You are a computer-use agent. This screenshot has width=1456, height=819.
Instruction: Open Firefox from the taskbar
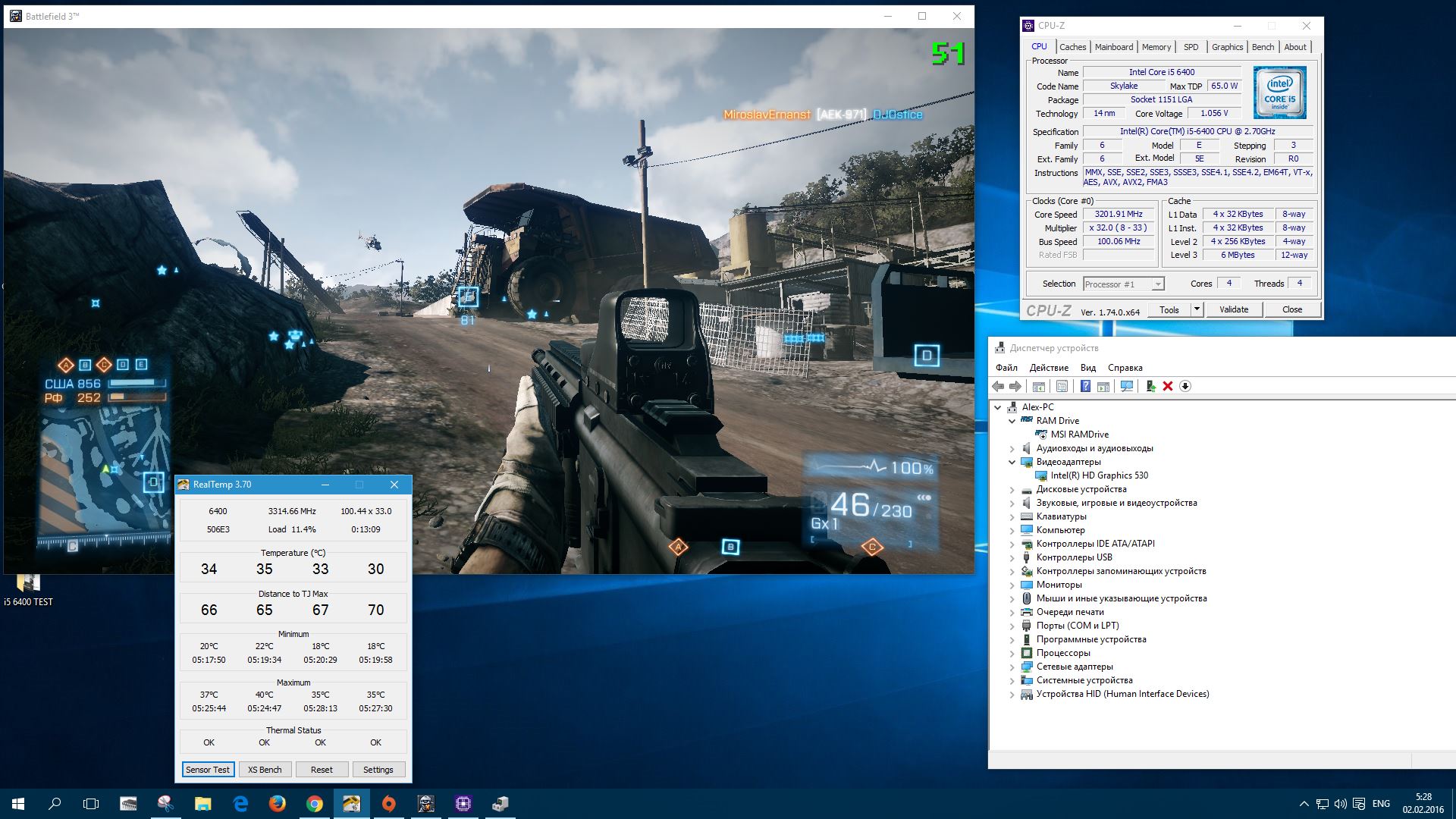pos(278,804)
